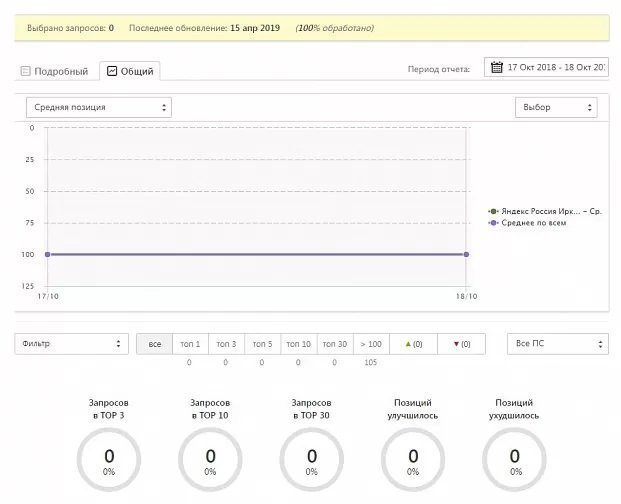This screenshot has height=504, width=621.
Task: Click the Общий tab chart icon
Action: click(x=113, y=71)
